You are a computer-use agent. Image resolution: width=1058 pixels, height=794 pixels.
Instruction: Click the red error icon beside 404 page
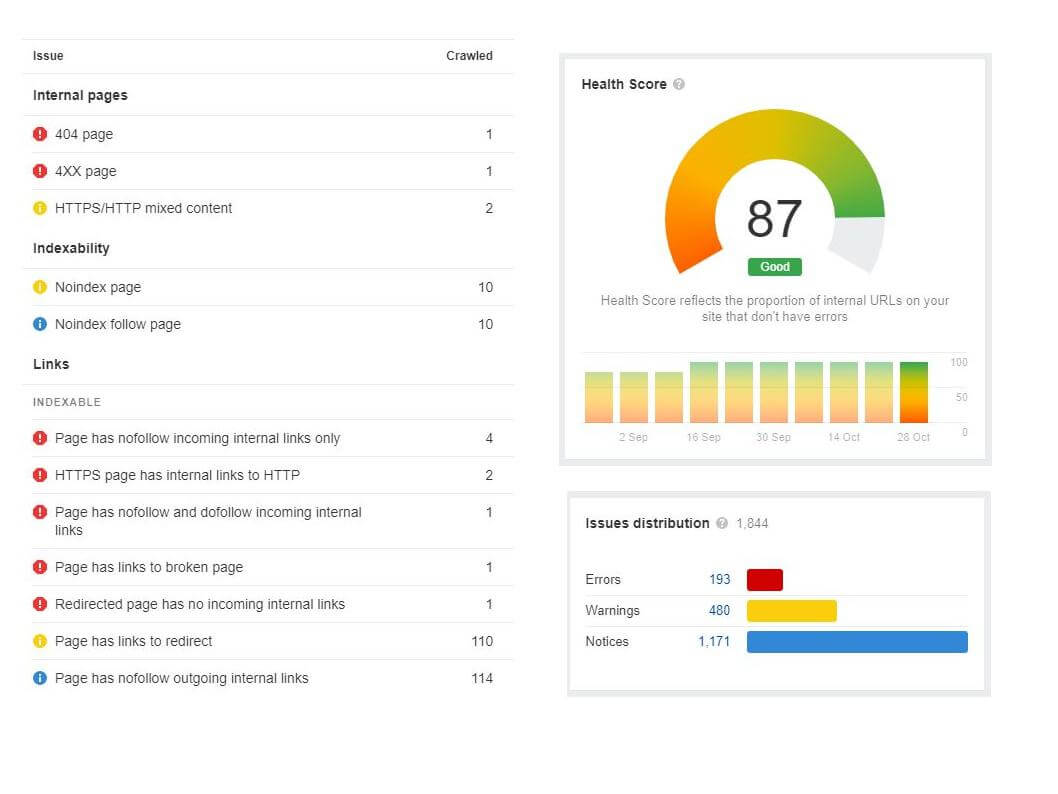[x=40, y=134]
